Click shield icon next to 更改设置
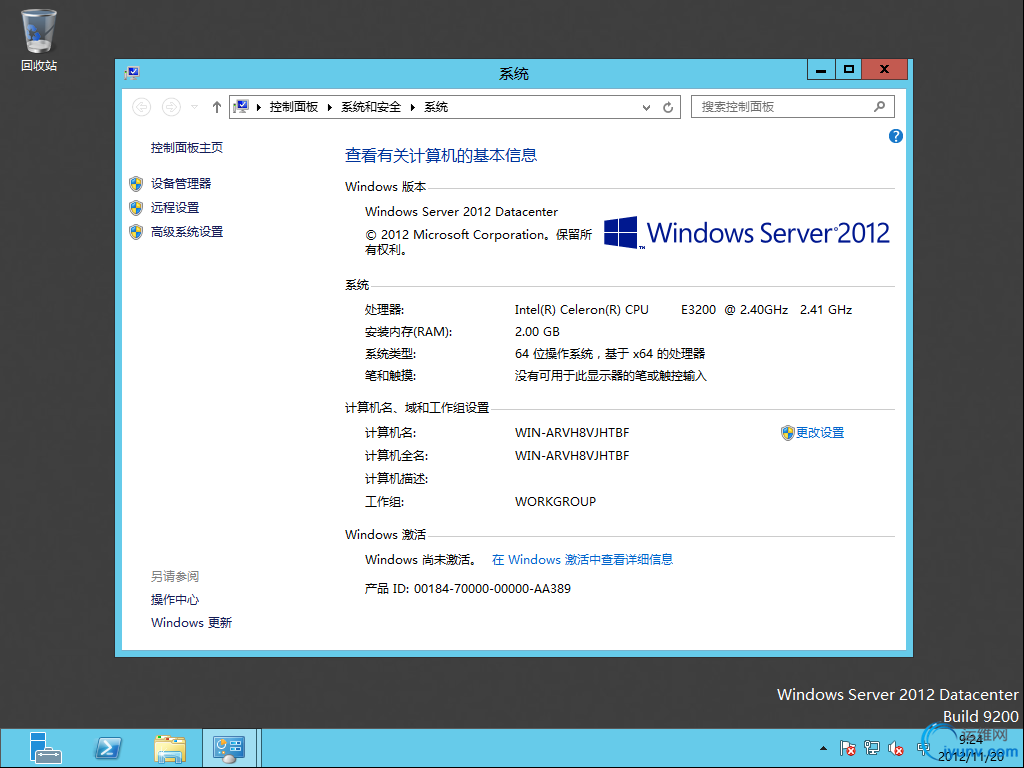Screen dimensions: 1024x768 [788, 432]
